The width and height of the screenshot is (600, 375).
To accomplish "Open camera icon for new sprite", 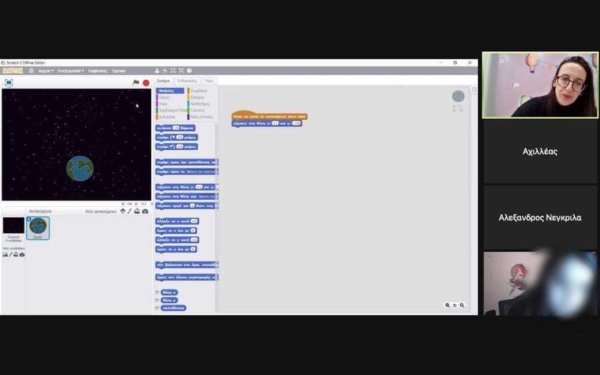I will coord(145,211).
